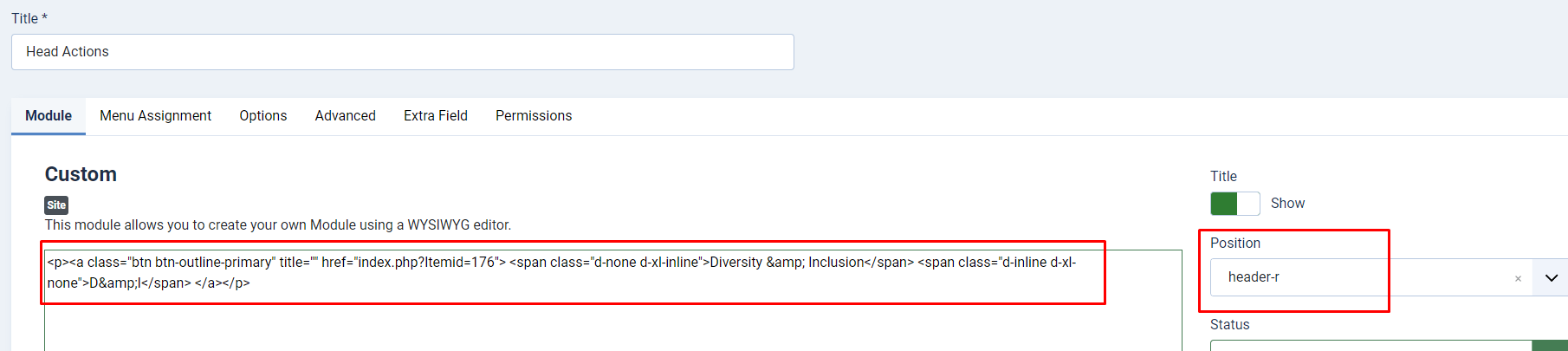Click inside the HTML code editor
Viewport: 1568px width, 351px height.
[606, 321]
